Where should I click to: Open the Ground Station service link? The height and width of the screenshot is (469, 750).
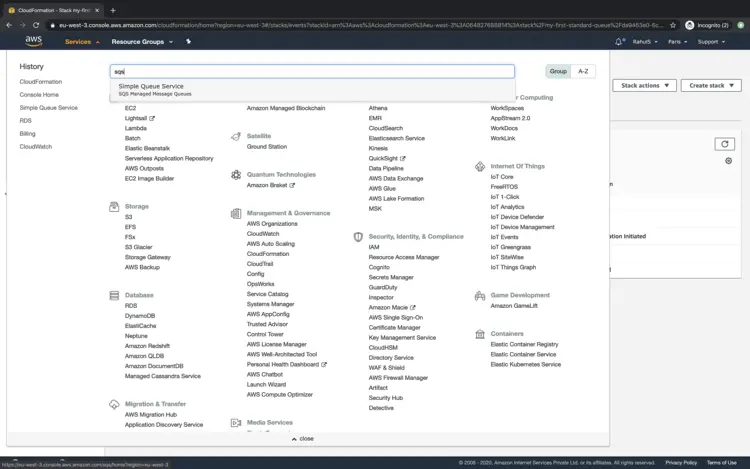click(x=267, y=147)
